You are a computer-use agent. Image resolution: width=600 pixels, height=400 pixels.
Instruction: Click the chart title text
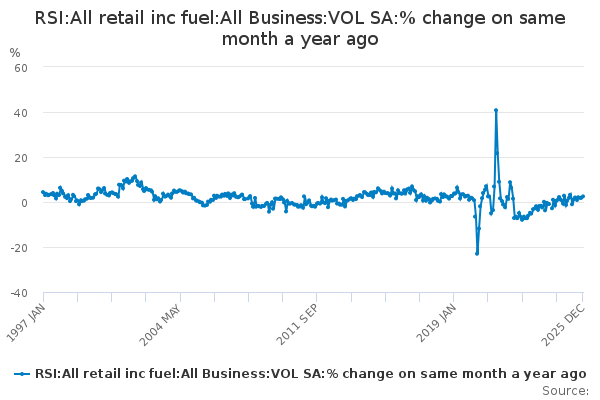(300, 28)
